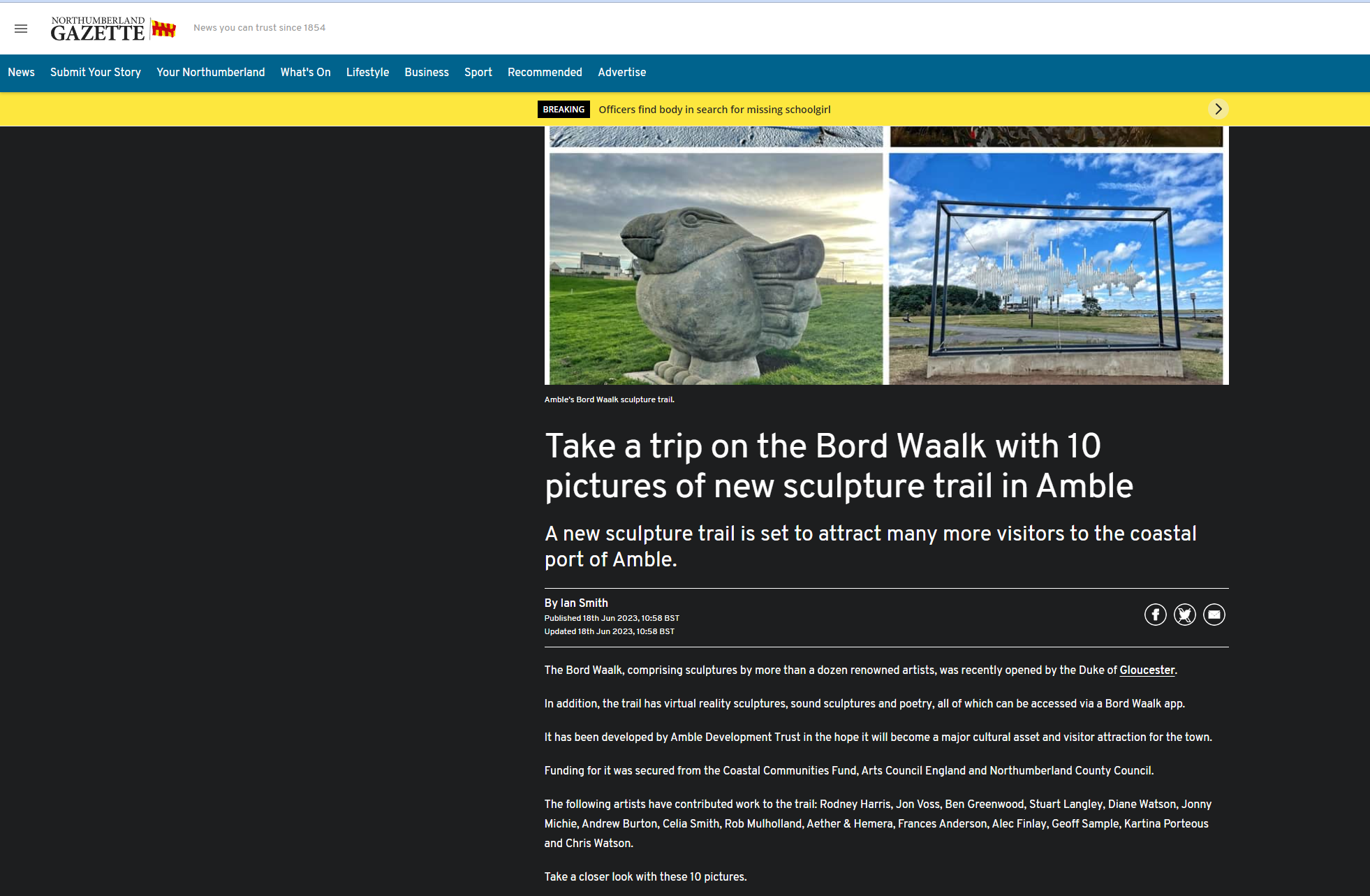Click the Northumberland Gazette logo
Screen dimensions: 1370x896
tap(98, 29)
